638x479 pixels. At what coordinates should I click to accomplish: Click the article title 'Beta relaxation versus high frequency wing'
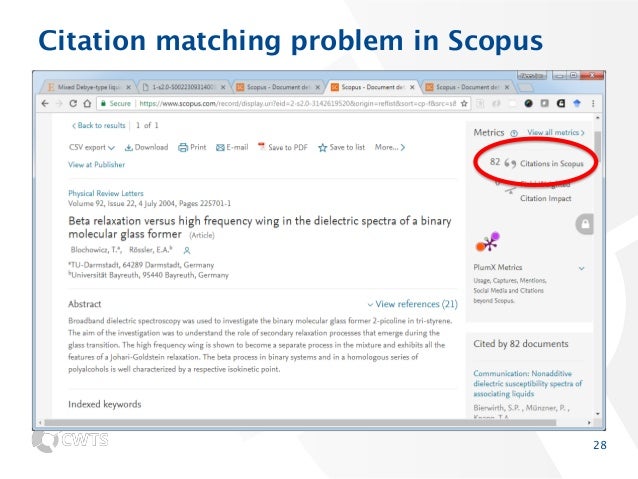pyautogui.click(x=260, y=227)
